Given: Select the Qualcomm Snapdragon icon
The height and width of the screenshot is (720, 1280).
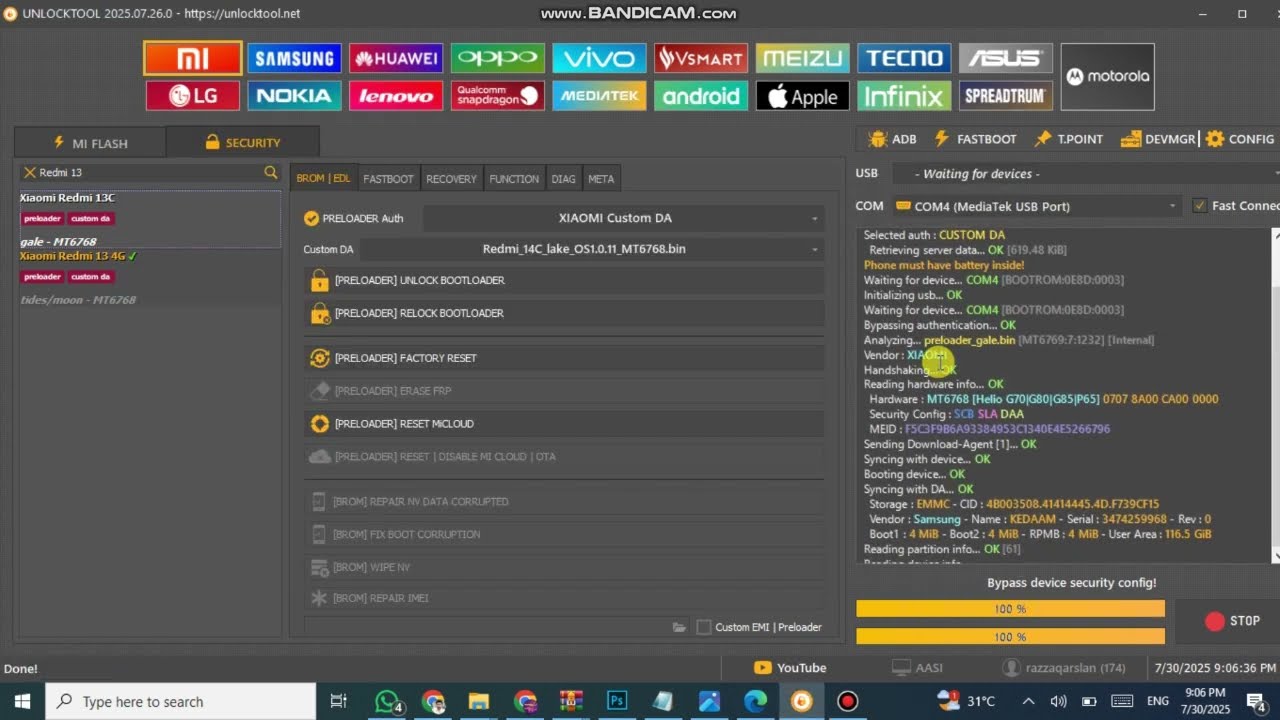Looking at the screenshot, I should (x=498, y=96).
